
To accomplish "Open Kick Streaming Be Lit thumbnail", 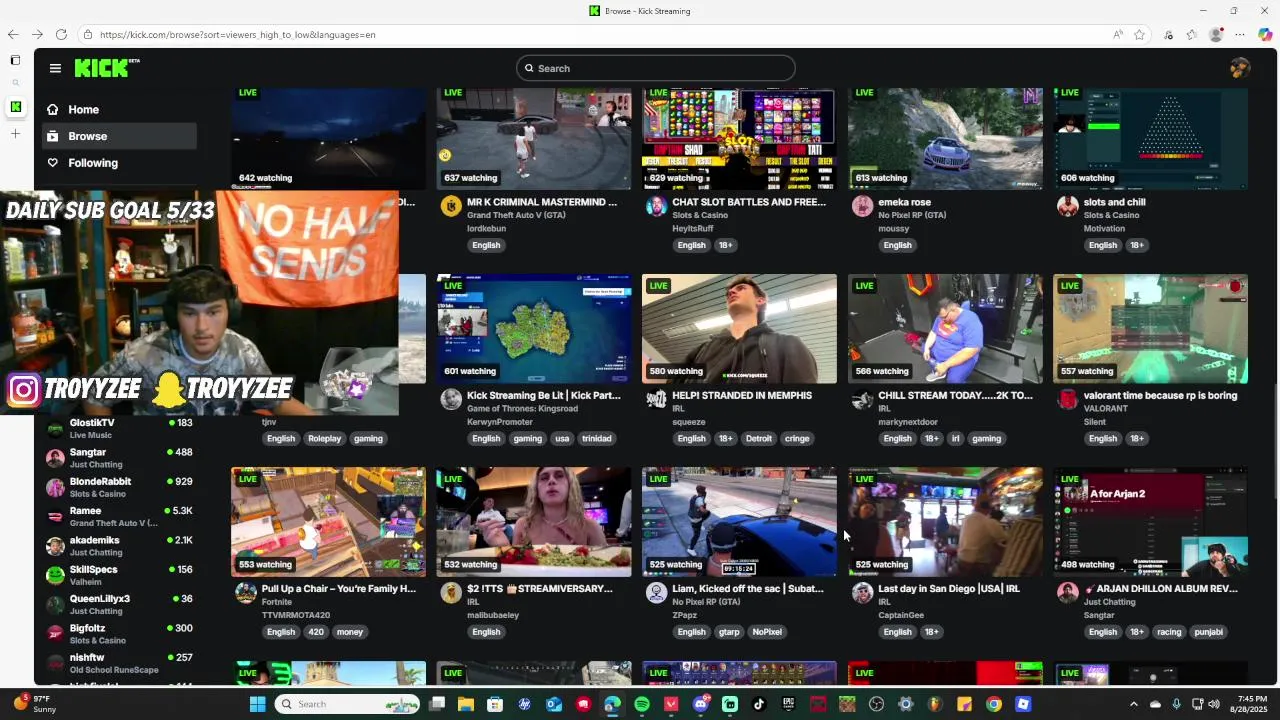I will (x=534, y=329).
